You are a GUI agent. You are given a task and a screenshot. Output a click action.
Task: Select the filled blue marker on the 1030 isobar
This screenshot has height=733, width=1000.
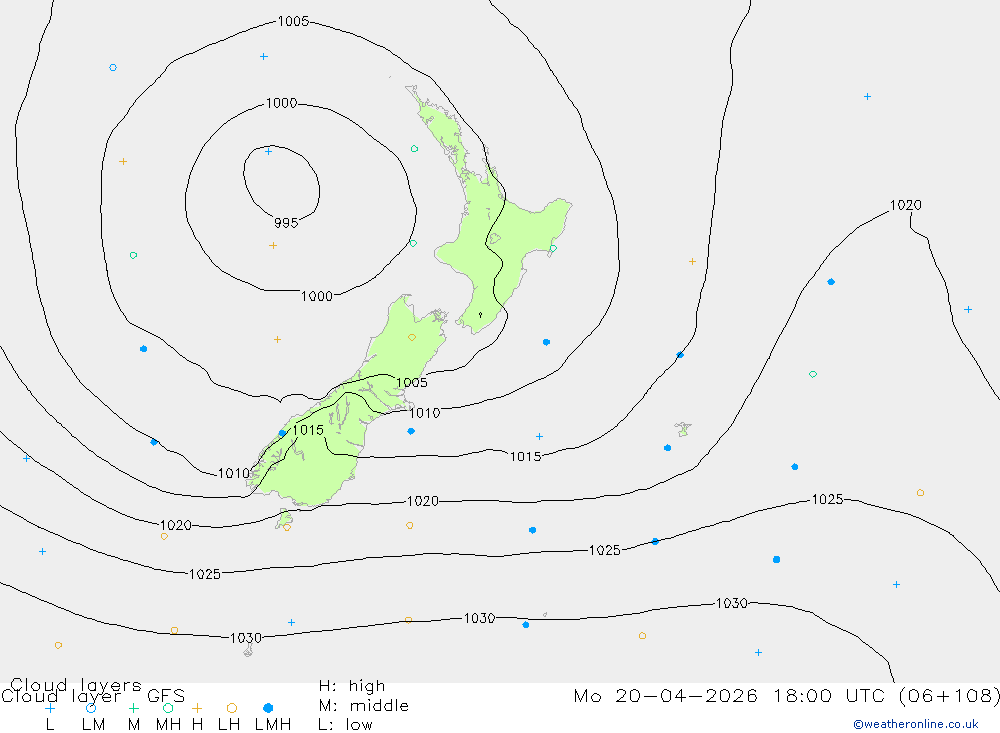tap(526, 625)
